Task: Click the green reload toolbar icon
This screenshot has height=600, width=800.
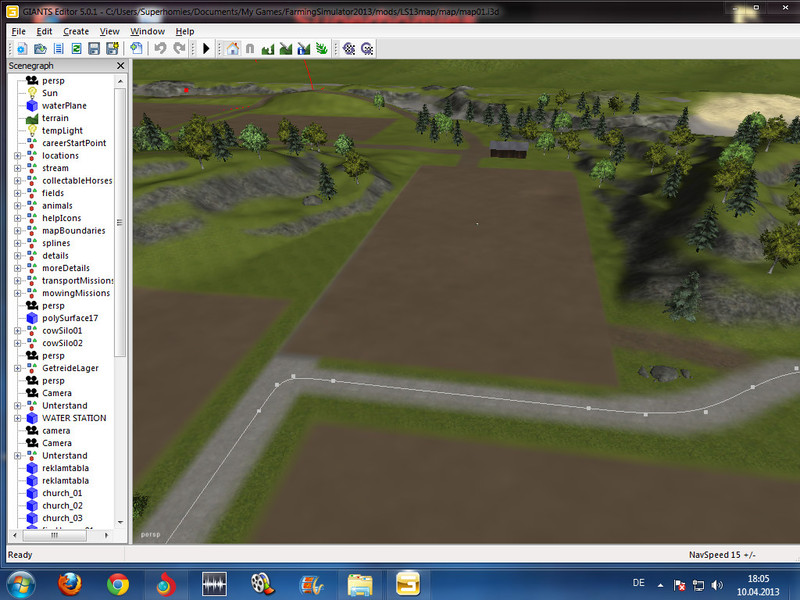Action: tap(76, 48)
